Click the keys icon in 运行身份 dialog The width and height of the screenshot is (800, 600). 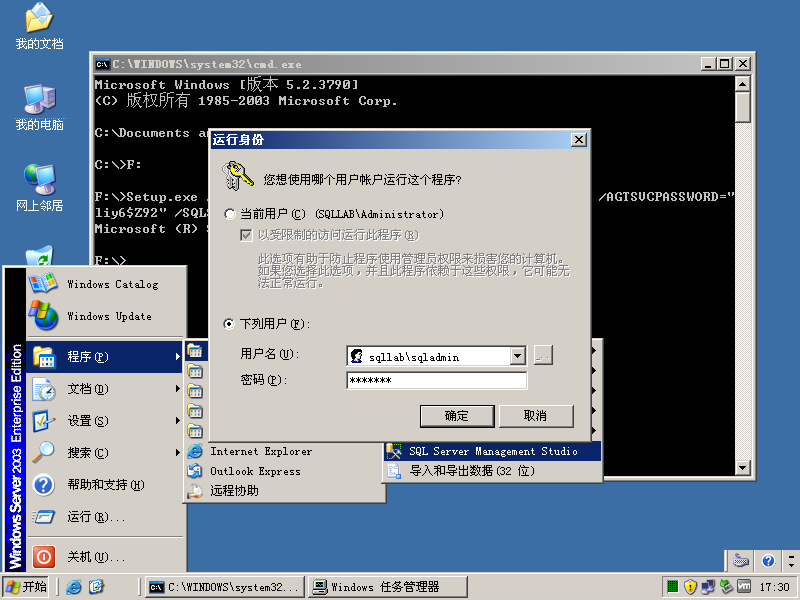(237, 177)
